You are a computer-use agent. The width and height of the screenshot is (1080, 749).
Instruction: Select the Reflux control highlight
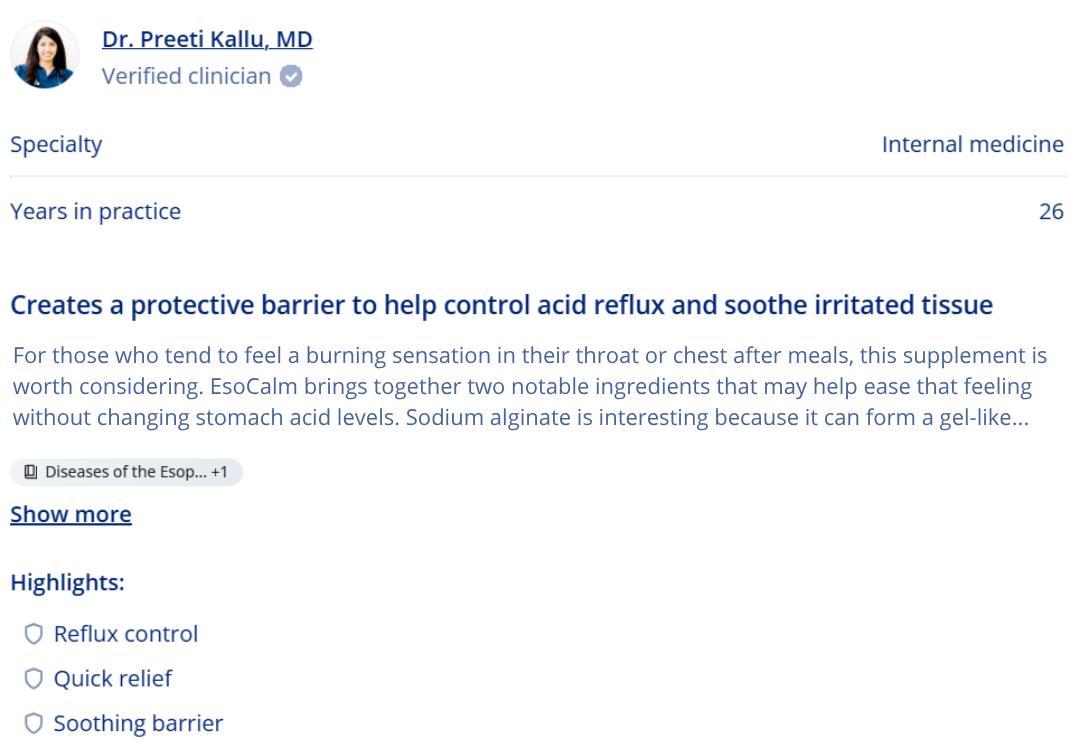(126, 634)
